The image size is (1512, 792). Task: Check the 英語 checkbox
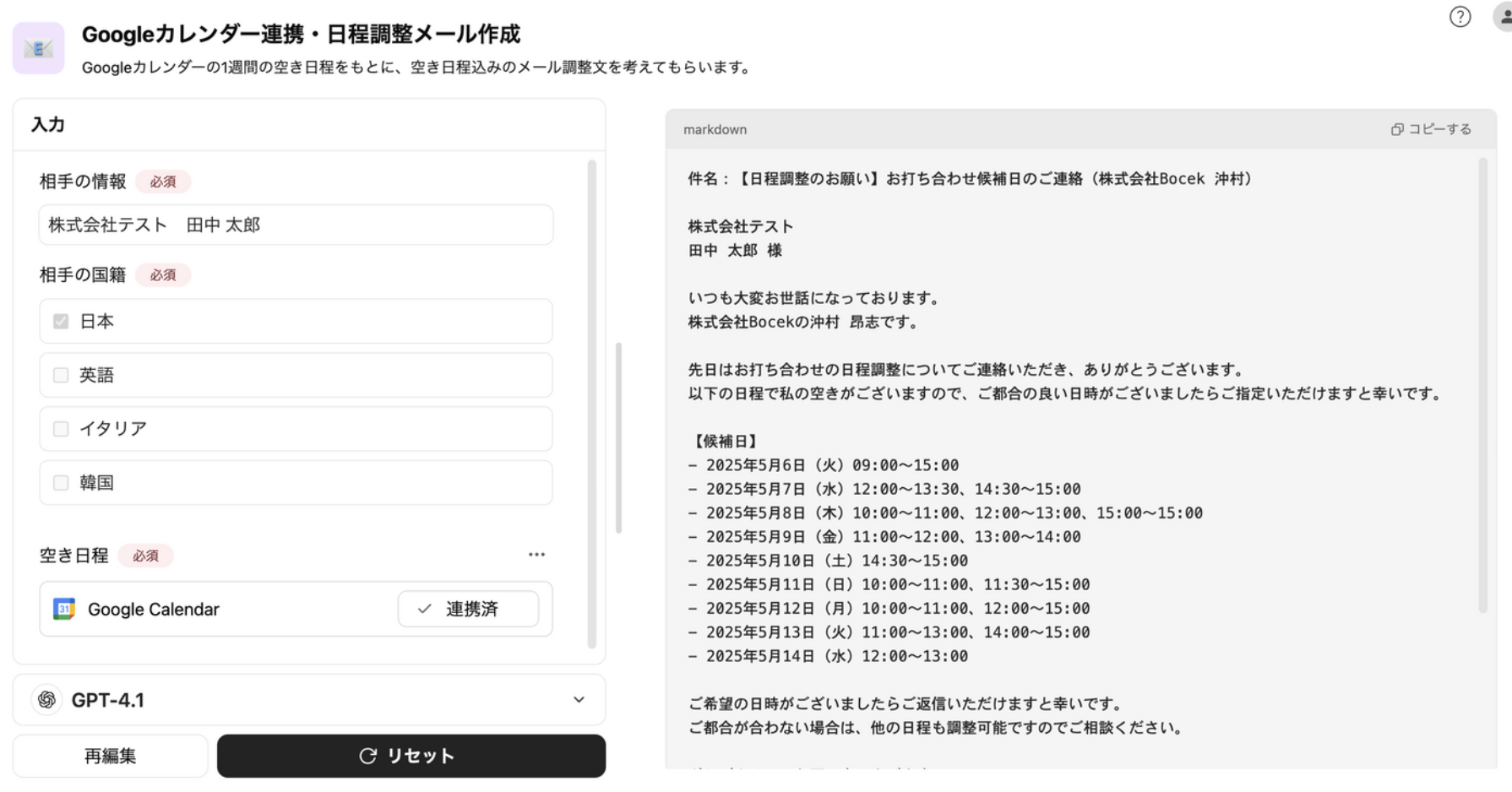(61, 375)
